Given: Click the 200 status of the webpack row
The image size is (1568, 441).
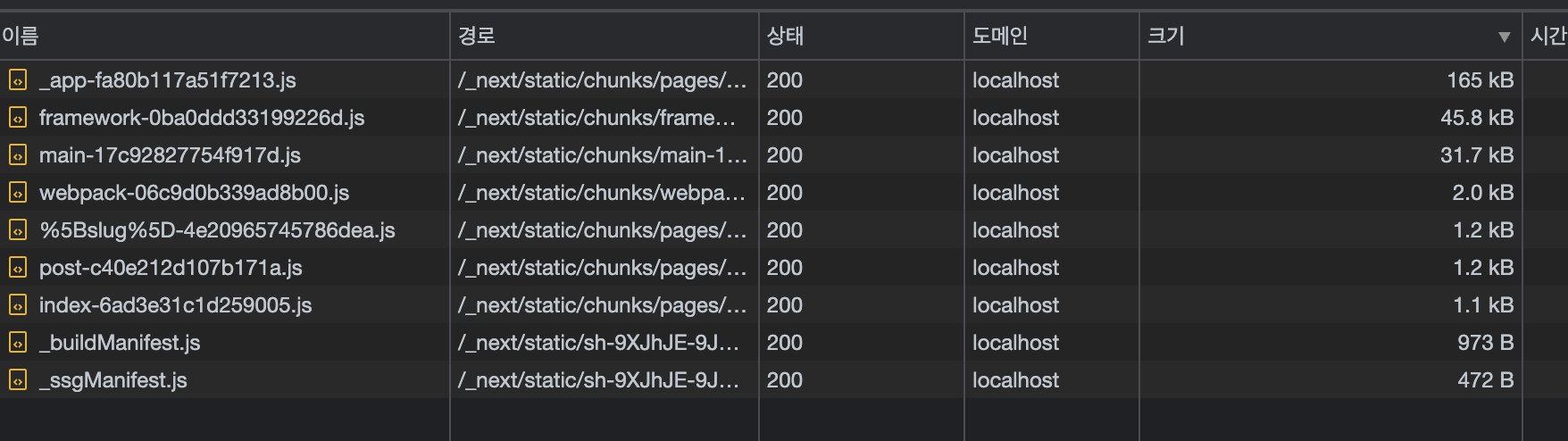Looking at the screenshot, I should [785, 193].
